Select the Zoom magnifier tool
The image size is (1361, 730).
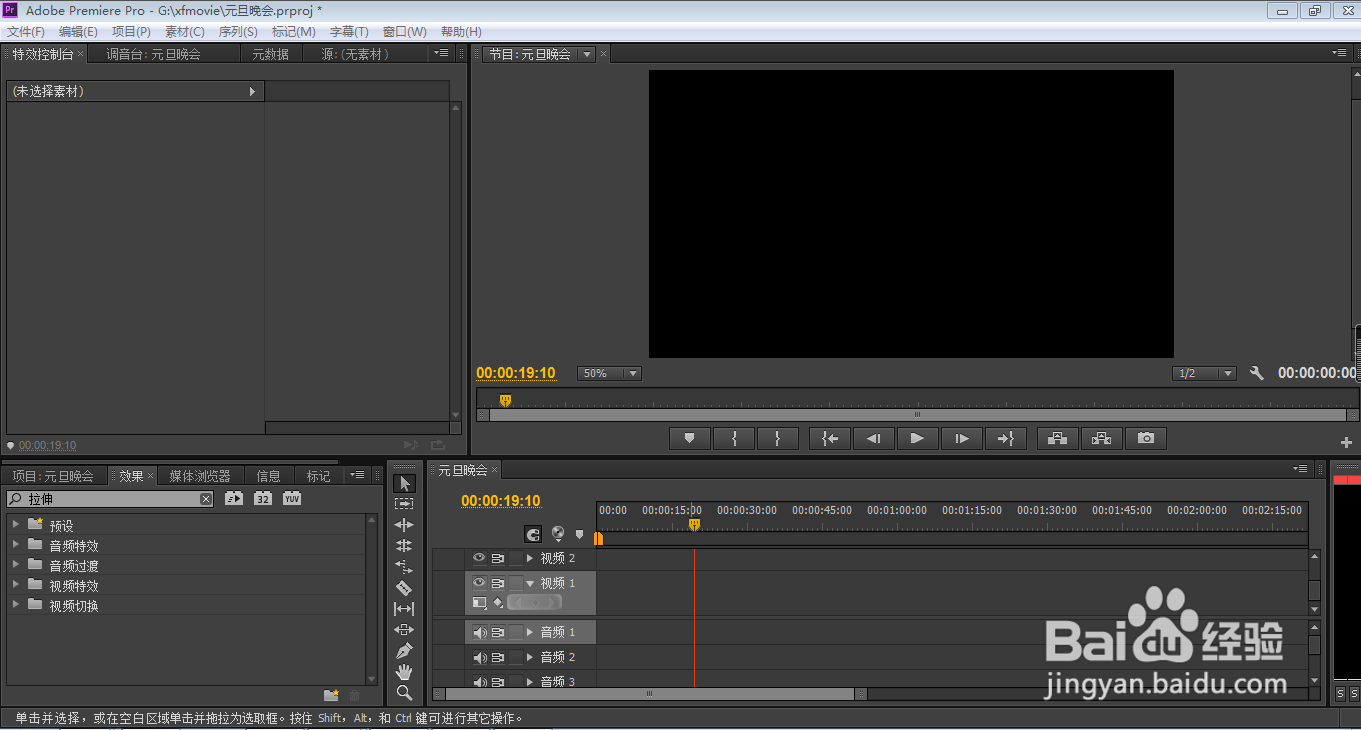404,692
